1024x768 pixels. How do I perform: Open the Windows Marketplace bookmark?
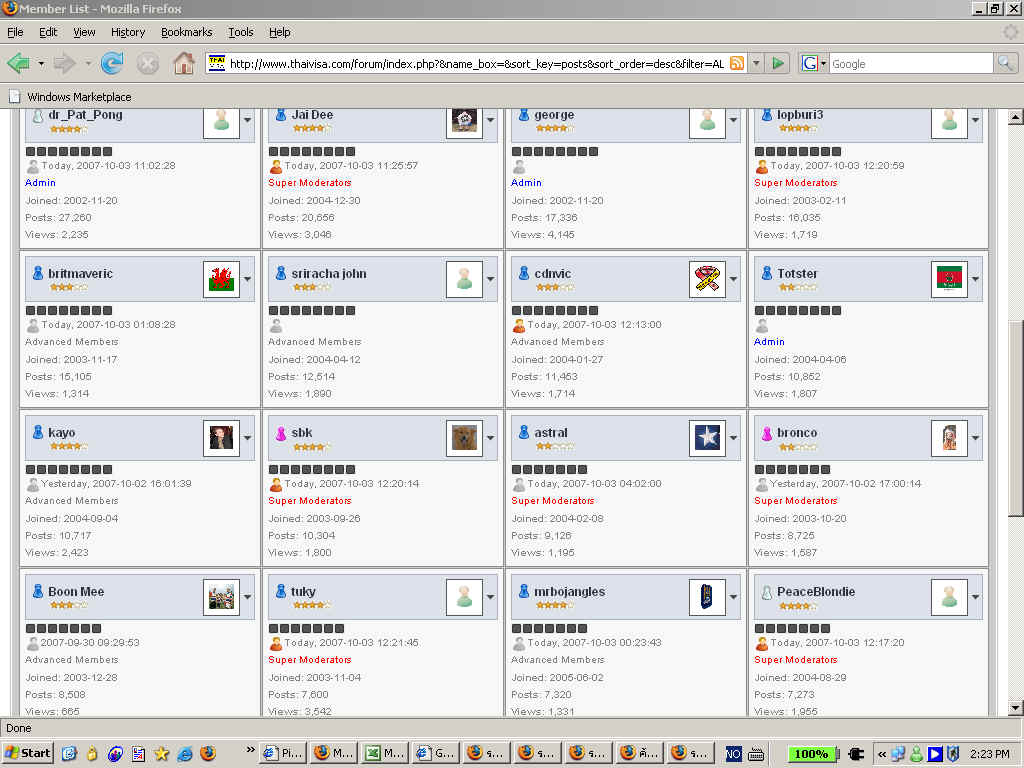[79, 97]
